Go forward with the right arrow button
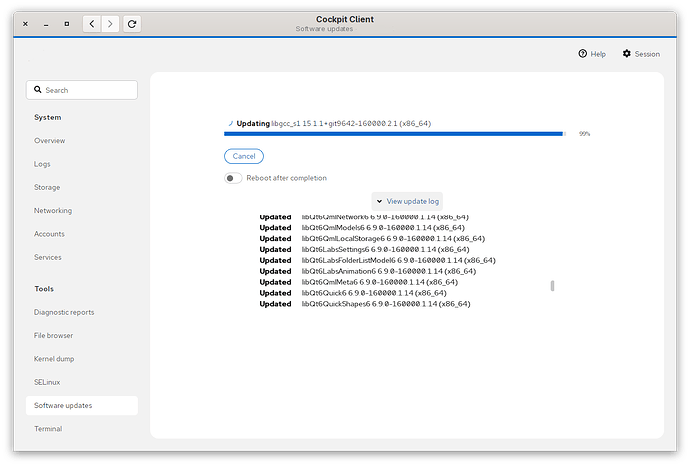The height and width of the screenshot is (465, 690). pyautogui.click(x=110, y=24)
